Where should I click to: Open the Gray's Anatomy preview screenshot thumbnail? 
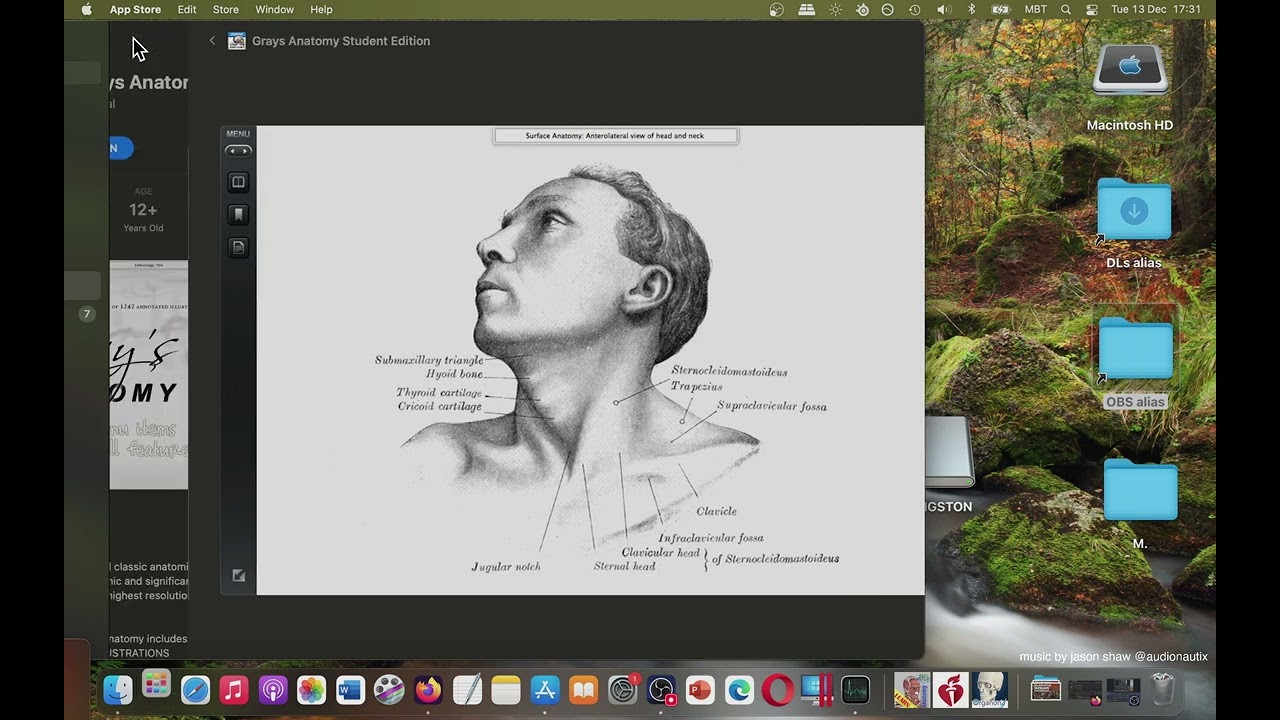pos(148,375)
